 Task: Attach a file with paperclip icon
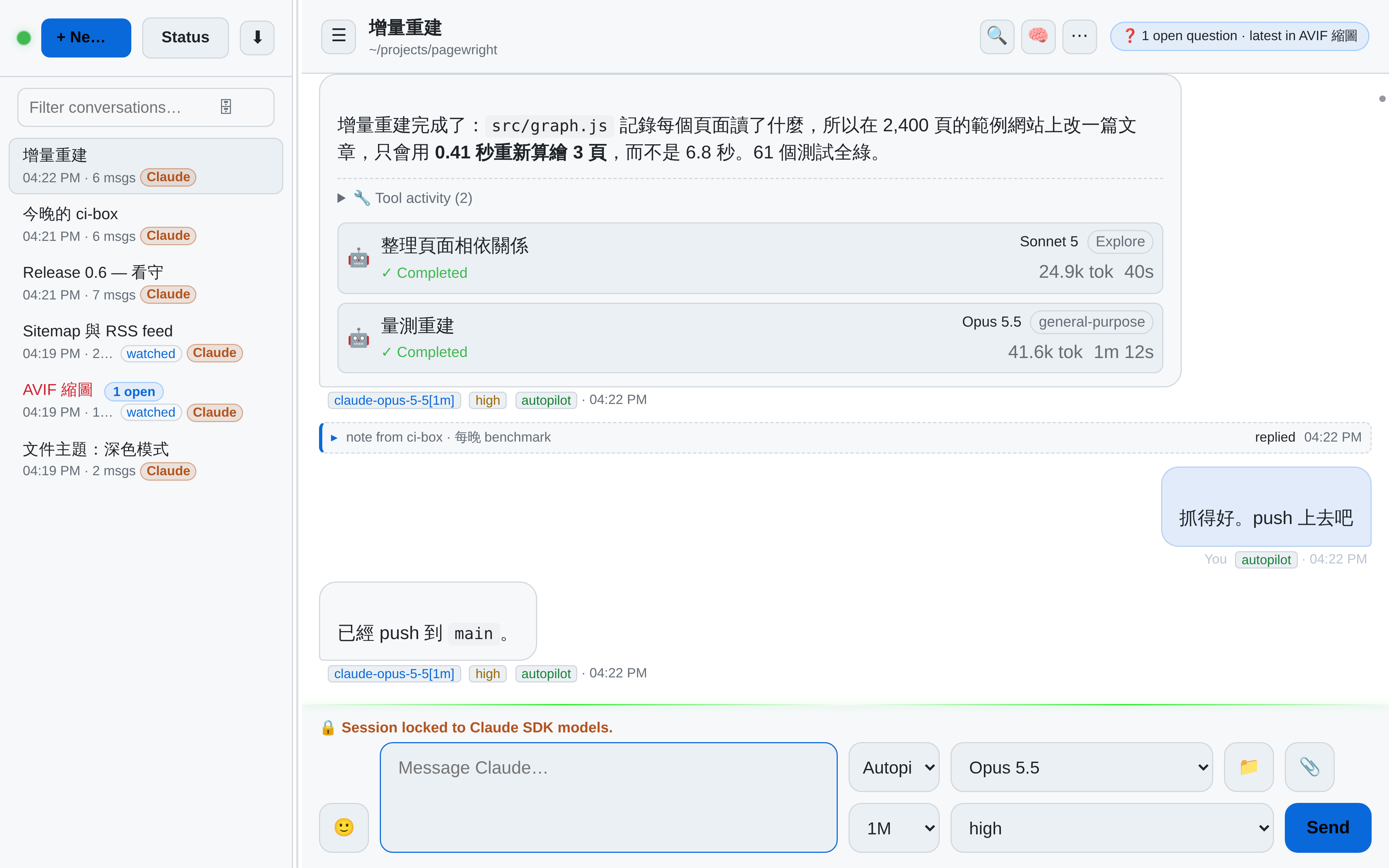point(1309,767)
